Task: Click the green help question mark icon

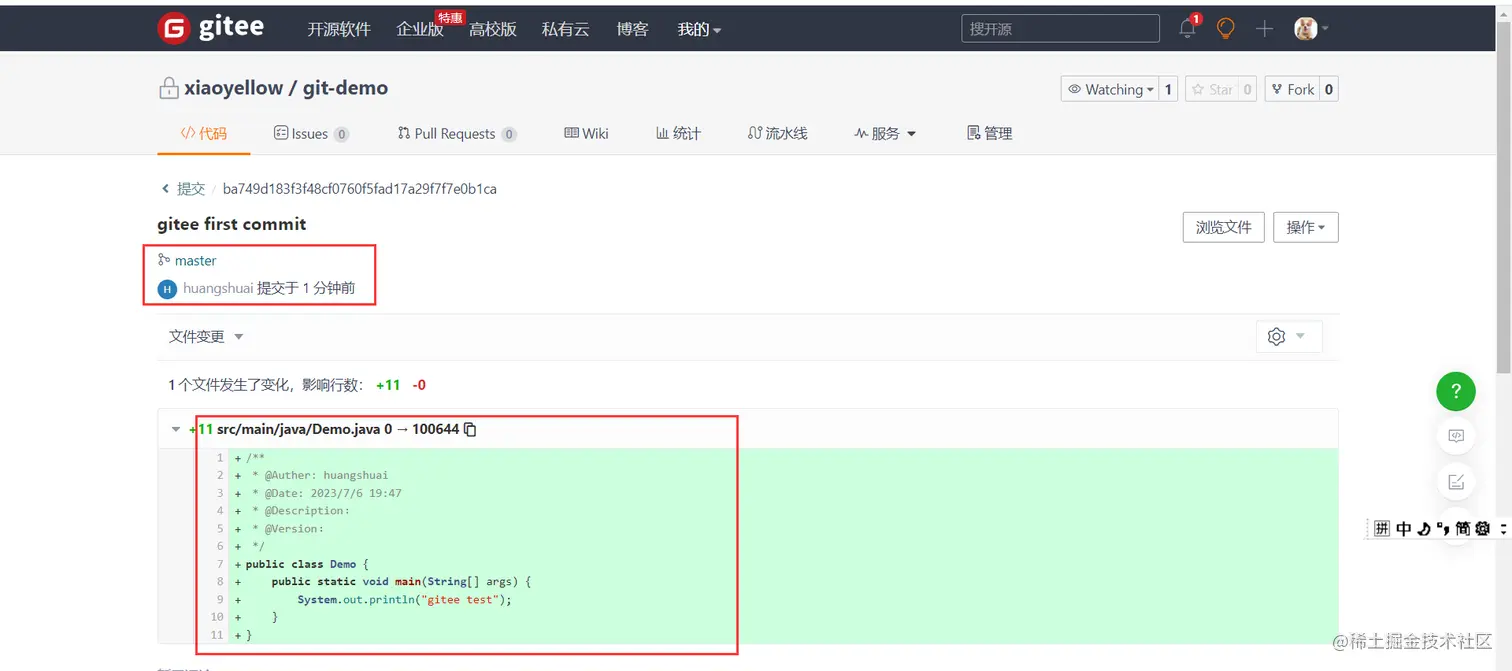Action: coord(1456,391)
